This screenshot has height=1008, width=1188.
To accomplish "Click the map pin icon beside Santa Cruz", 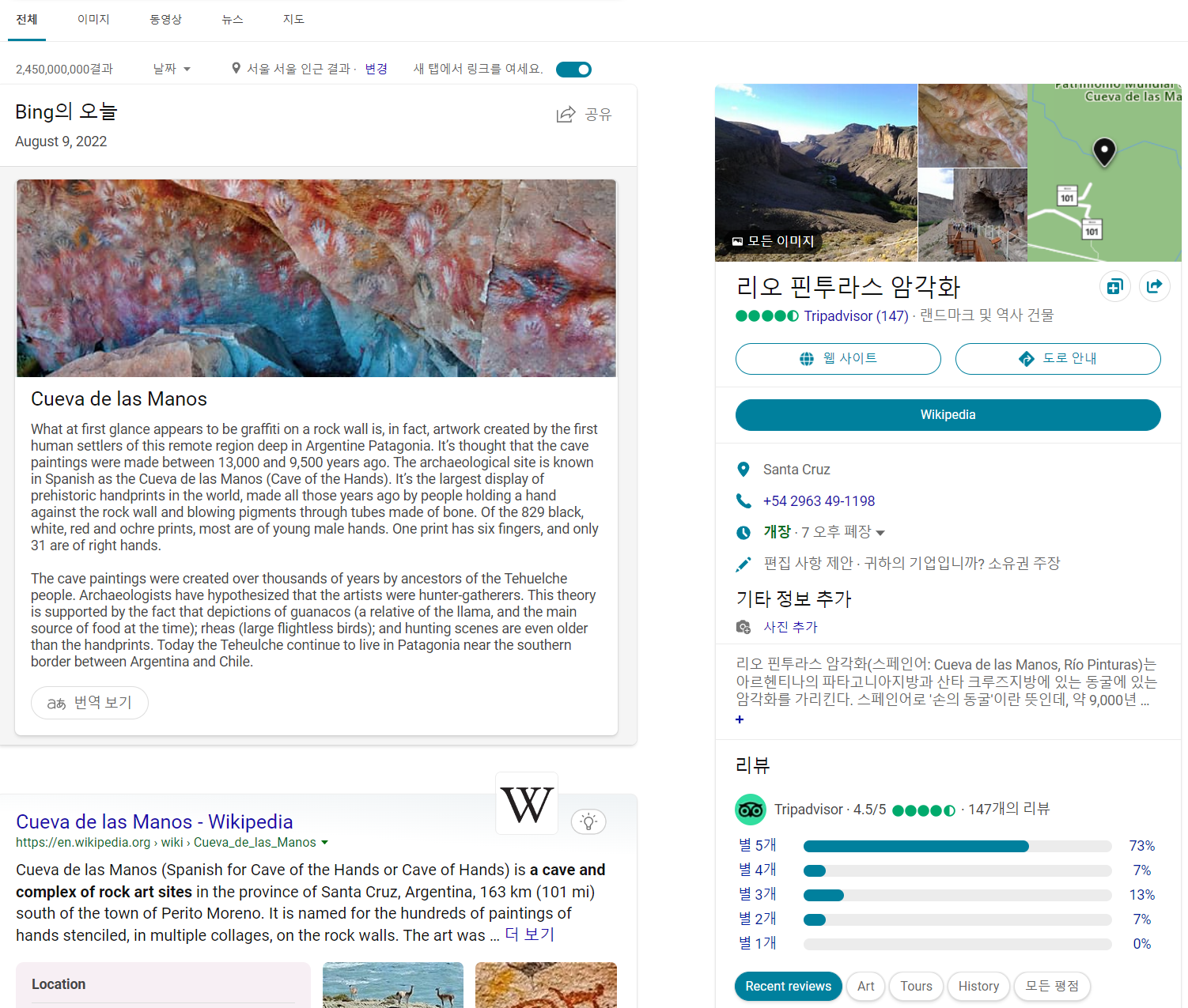I will 743,470.
